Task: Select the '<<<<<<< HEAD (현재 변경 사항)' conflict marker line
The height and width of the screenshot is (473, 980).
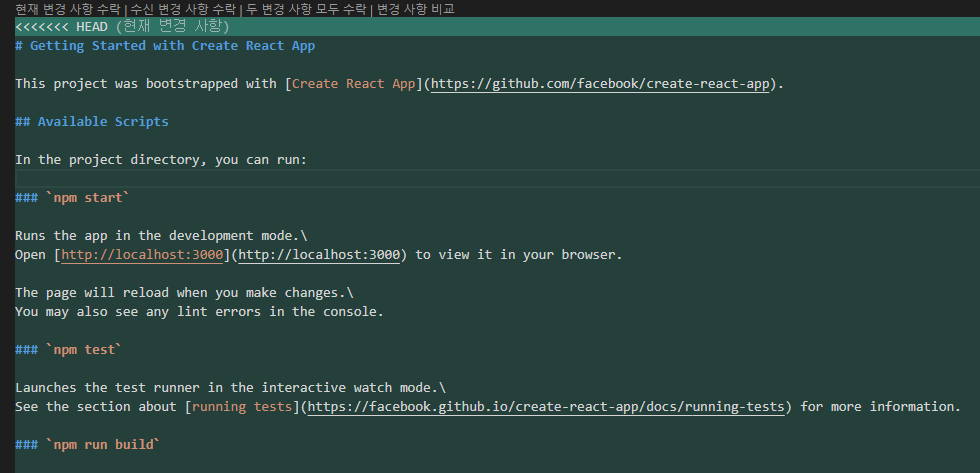Action: 498,27
